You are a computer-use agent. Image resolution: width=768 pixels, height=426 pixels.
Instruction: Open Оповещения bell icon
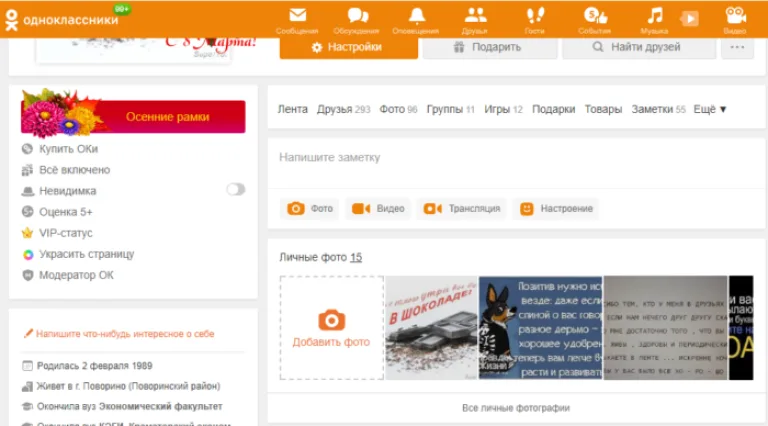pyautogui.click(x=416, y=16)
